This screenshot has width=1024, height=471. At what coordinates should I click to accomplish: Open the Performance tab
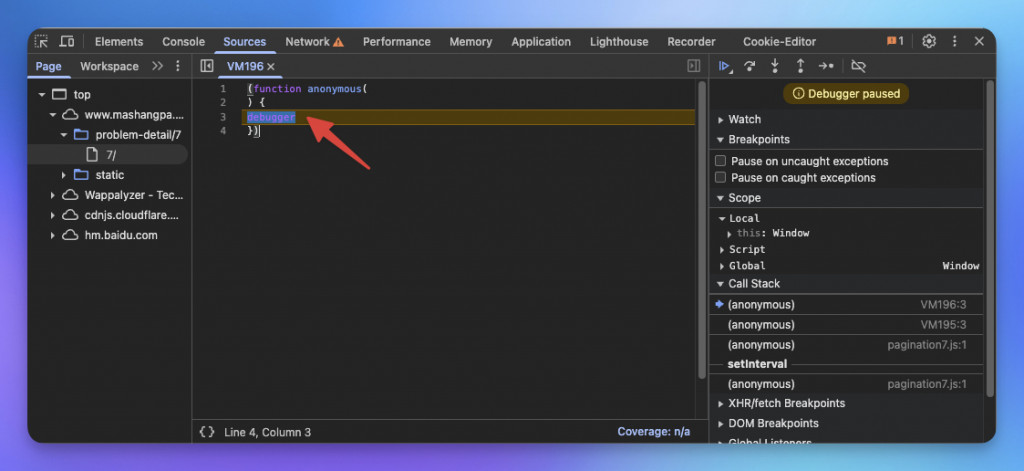[x=396, y=42]
